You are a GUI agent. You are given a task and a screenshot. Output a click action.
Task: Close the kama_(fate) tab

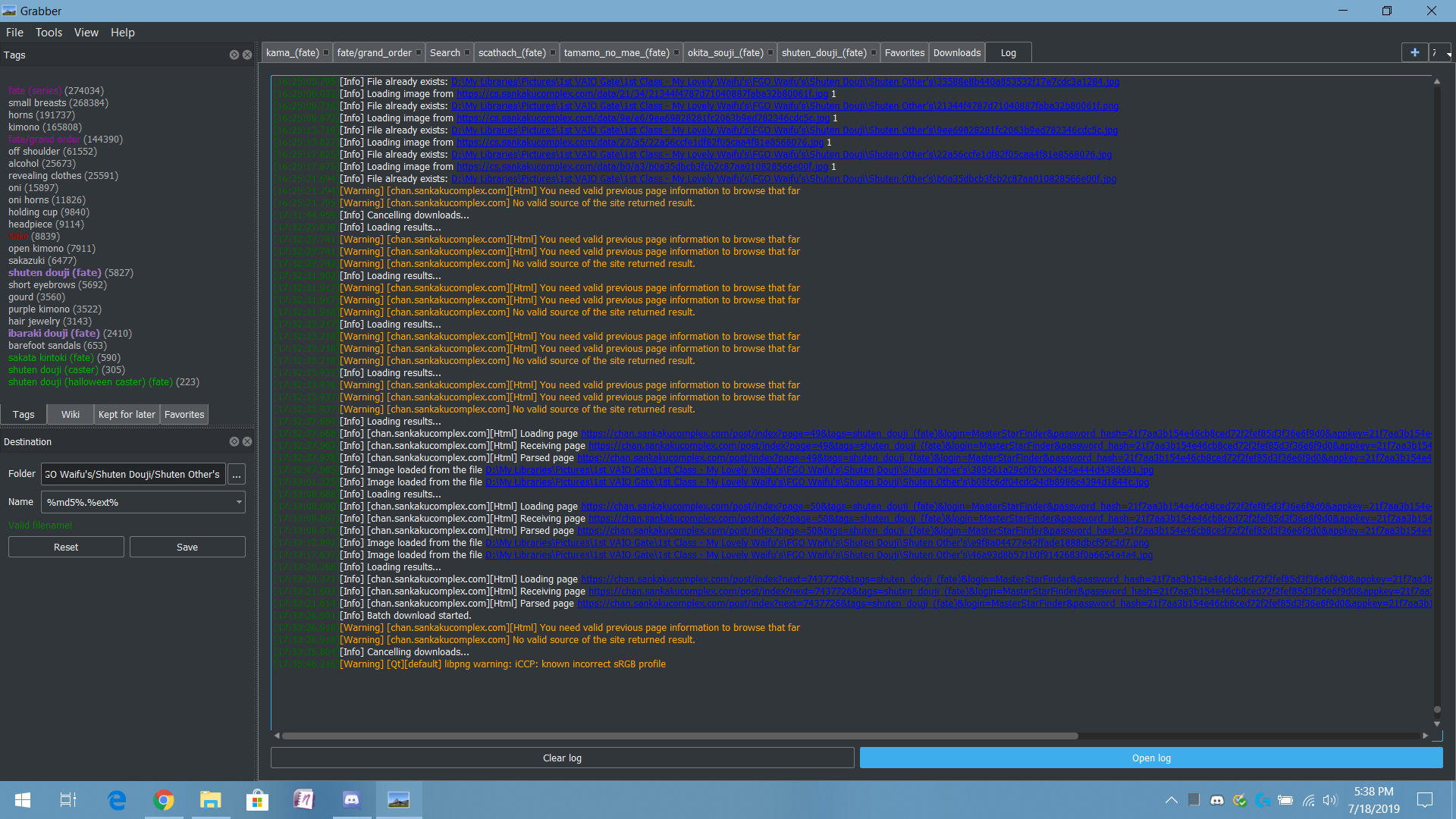[x=326, y=53]
